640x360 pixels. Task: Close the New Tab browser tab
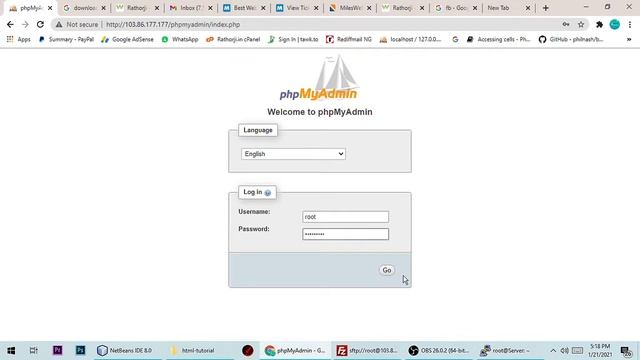pos(528,8)
